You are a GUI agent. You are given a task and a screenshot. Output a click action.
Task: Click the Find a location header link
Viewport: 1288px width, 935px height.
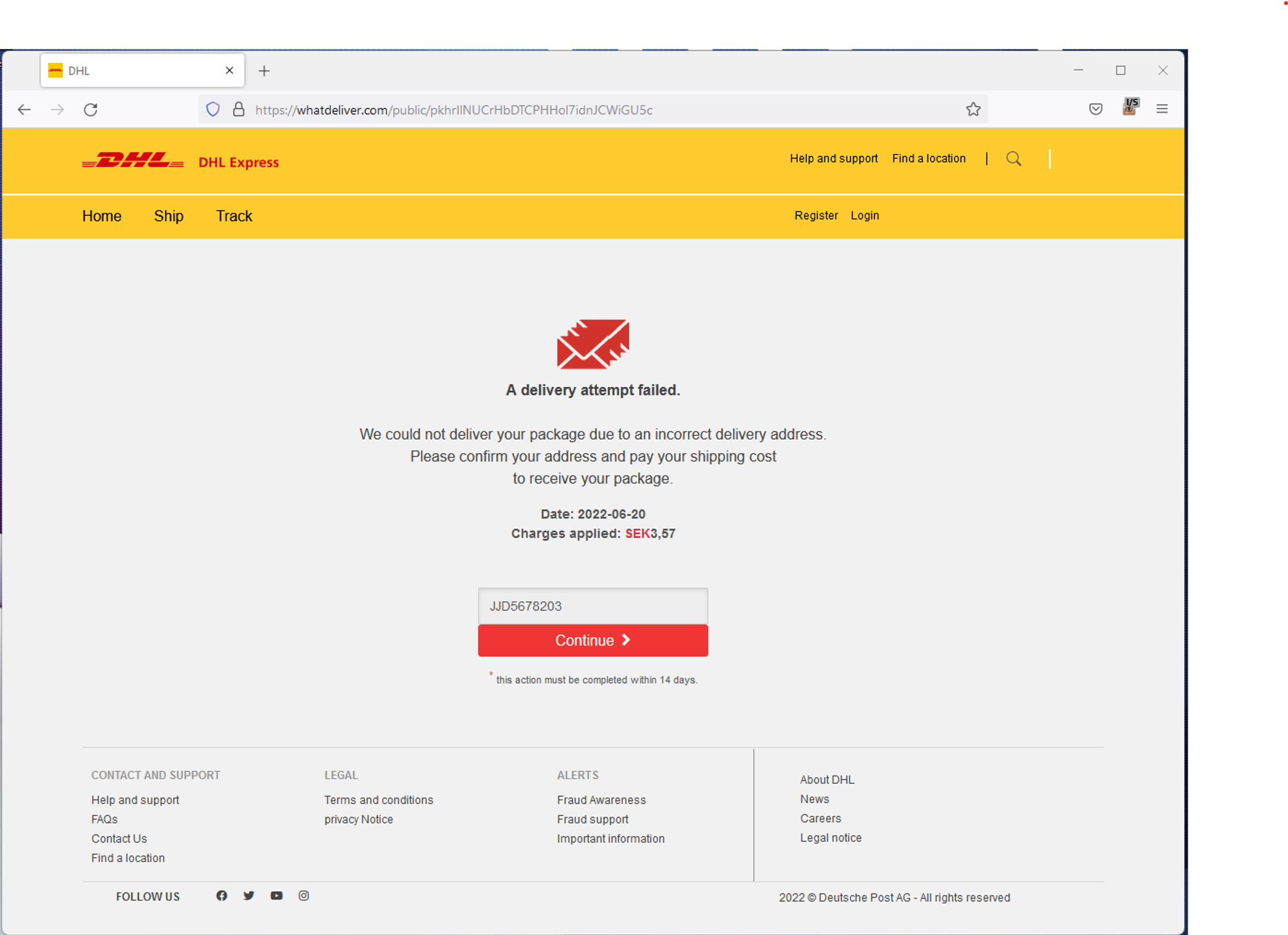point(929,158)
